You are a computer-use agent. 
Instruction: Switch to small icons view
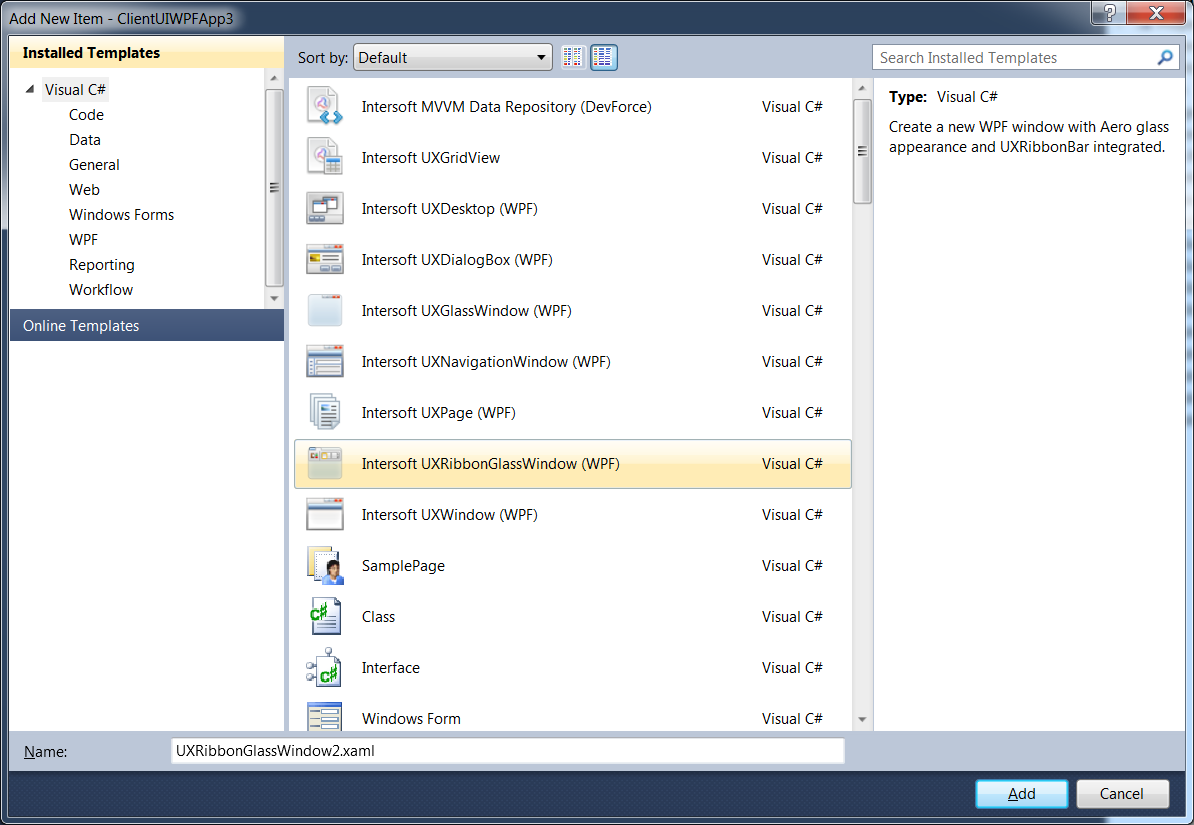(x=573, y=57)
